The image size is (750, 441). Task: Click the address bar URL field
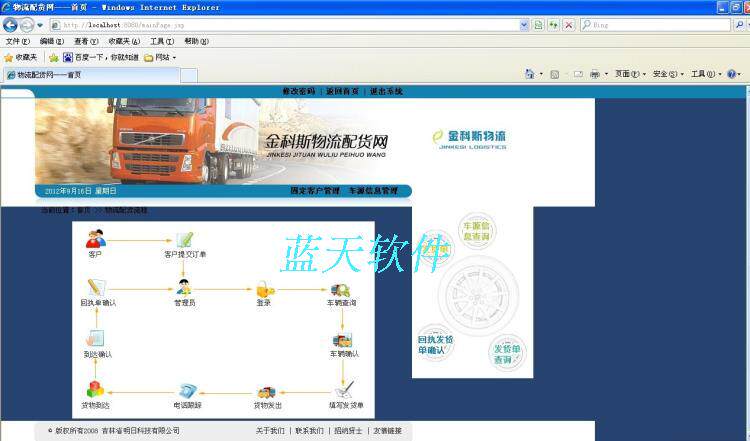pos(285,25)
